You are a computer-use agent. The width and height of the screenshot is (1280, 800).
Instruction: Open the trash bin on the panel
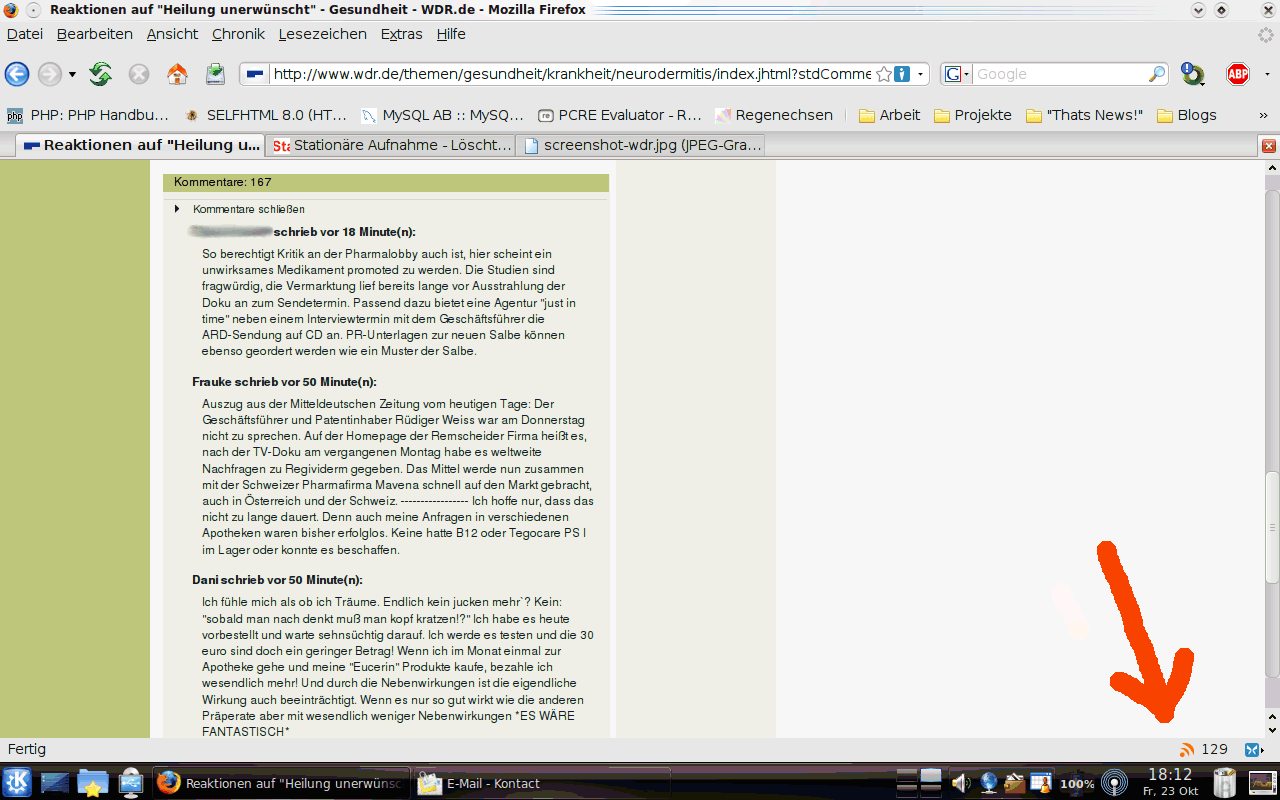(x=1224, y=783)
